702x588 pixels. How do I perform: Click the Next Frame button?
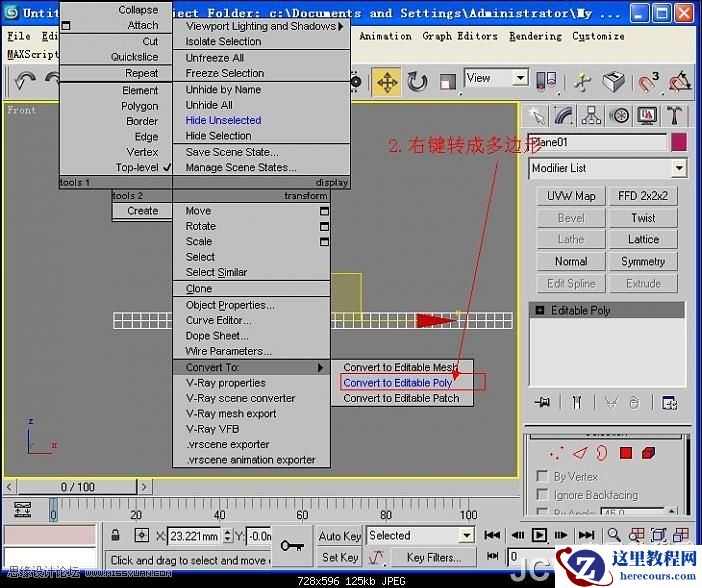pyautogui.click(x=561, y=535)
